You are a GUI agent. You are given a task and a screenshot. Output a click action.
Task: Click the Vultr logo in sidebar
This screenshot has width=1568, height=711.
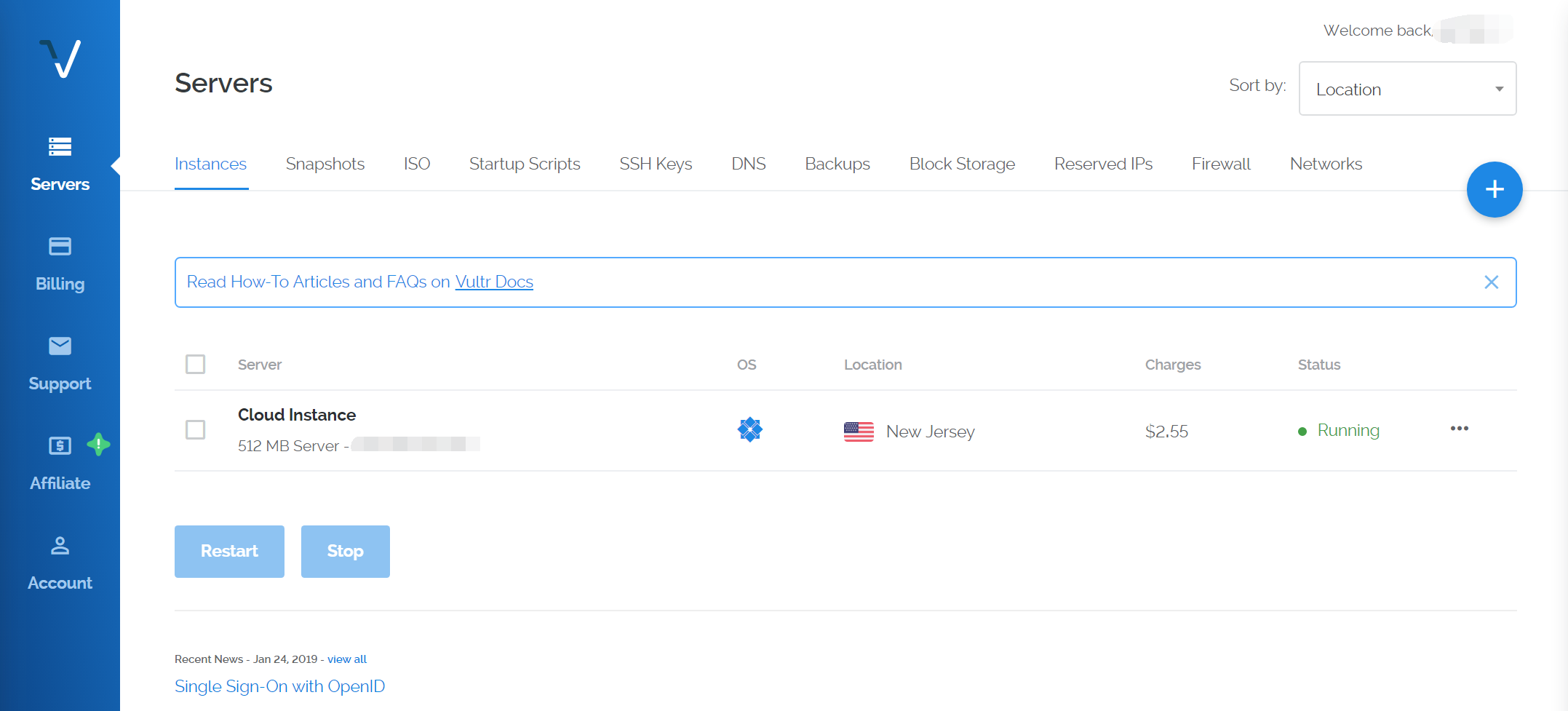coord(60,58)
